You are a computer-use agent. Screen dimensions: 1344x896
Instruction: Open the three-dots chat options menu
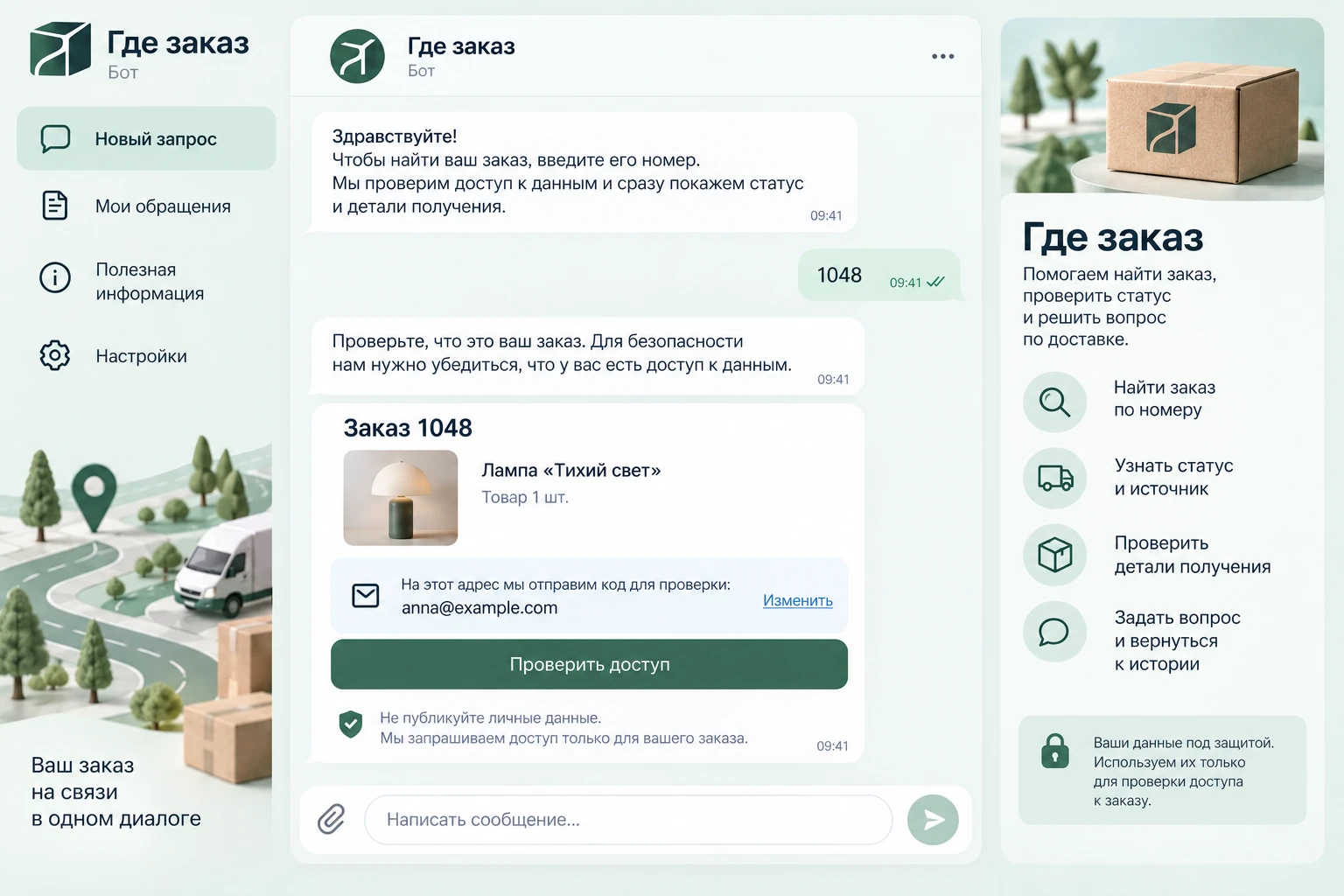point(942,56)
